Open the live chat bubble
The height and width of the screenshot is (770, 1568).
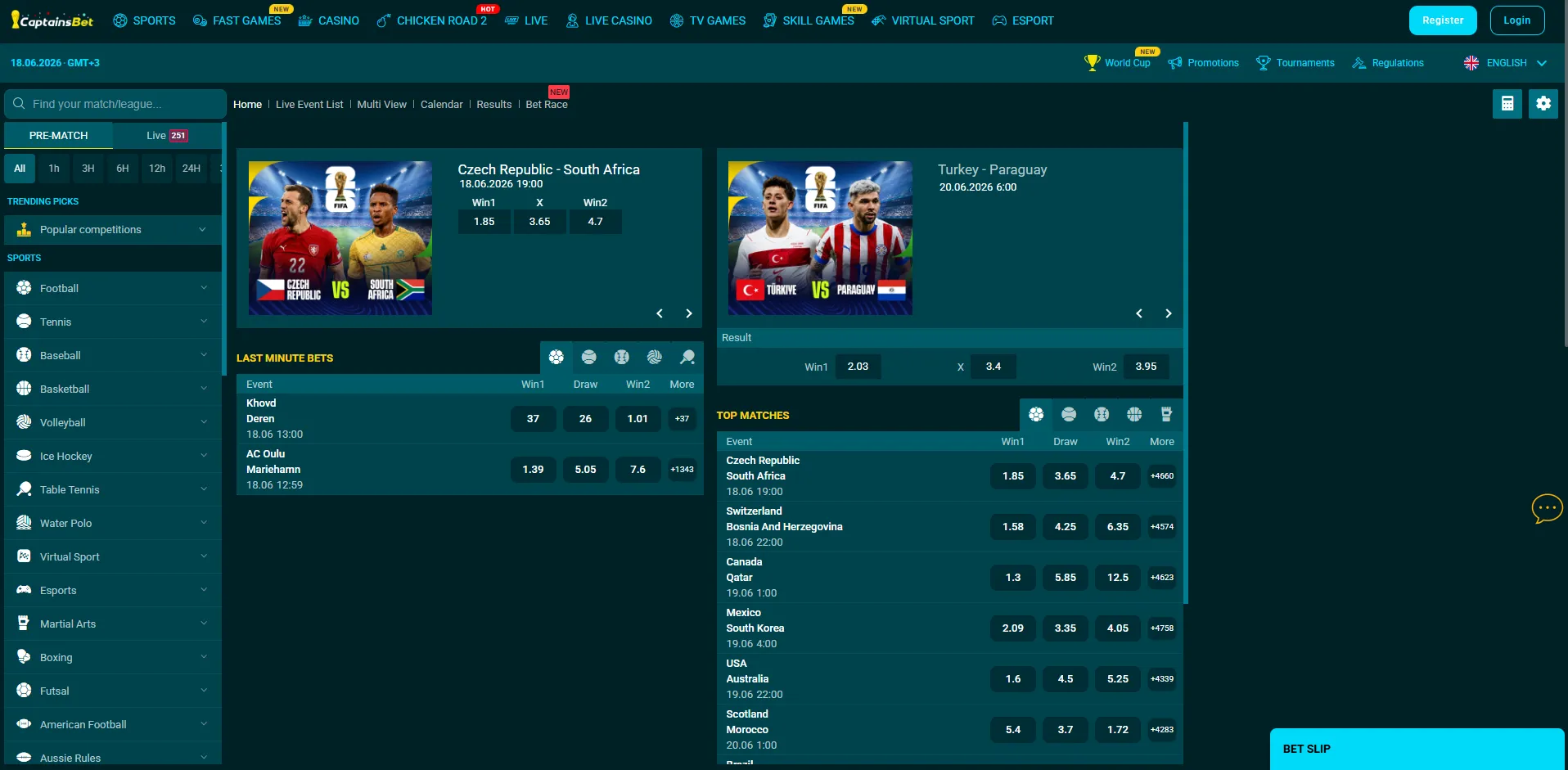[1547, 508]
